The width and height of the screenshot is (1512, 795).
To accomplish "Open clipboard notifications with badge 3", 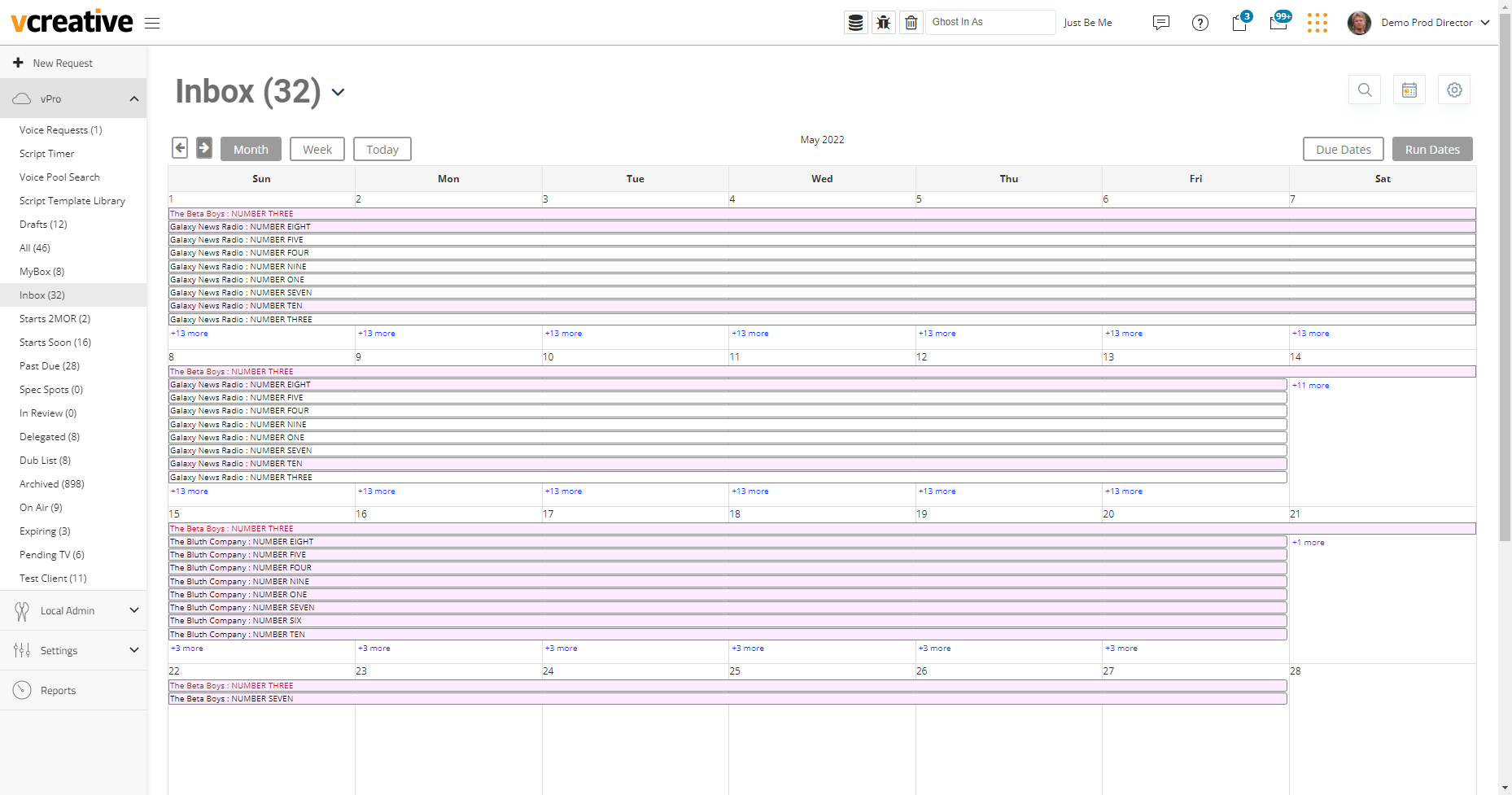I will [1240, 22].
